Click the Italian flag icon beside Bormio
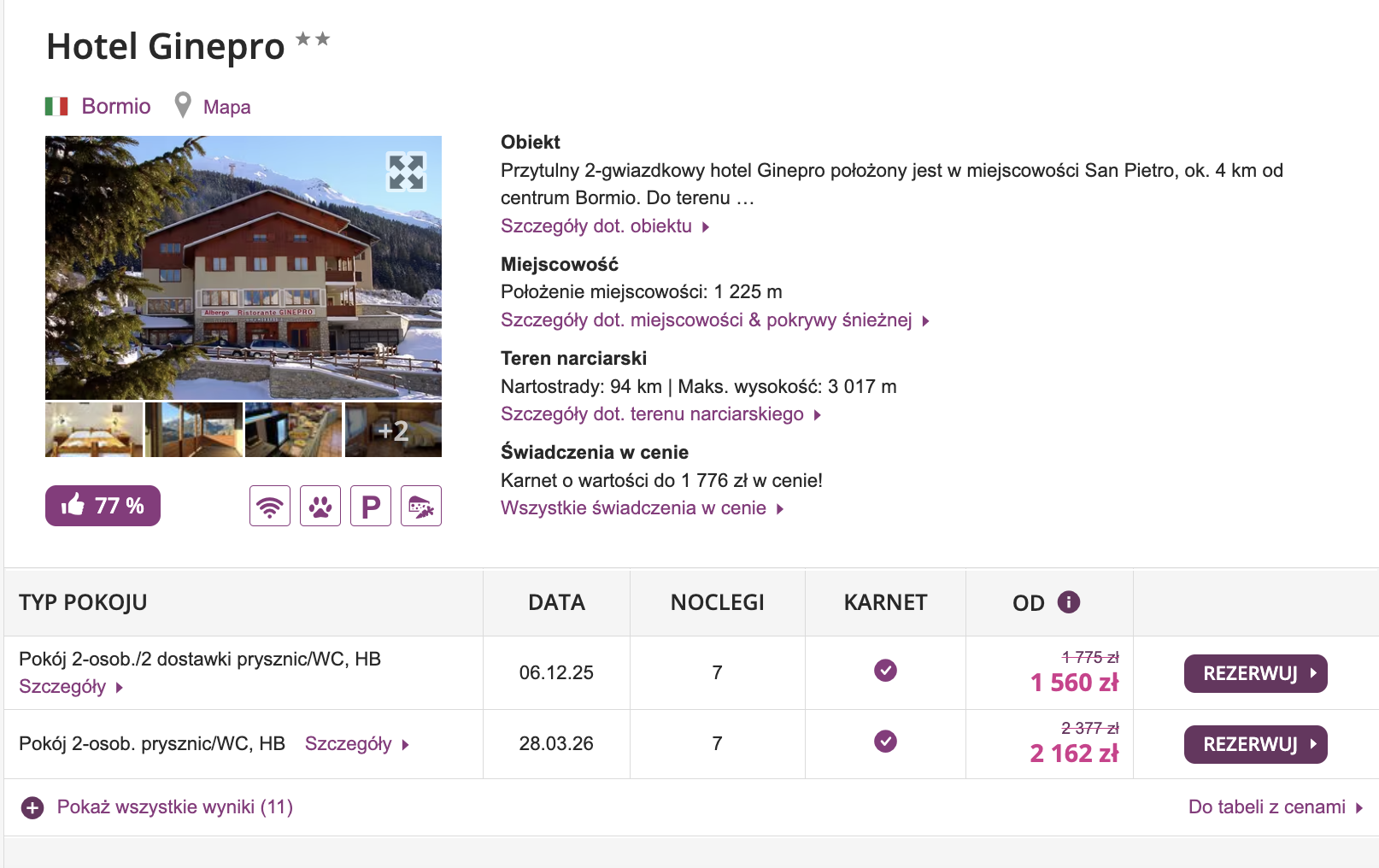The height and width of the screenshot is (868, 1379). [57, 105]
